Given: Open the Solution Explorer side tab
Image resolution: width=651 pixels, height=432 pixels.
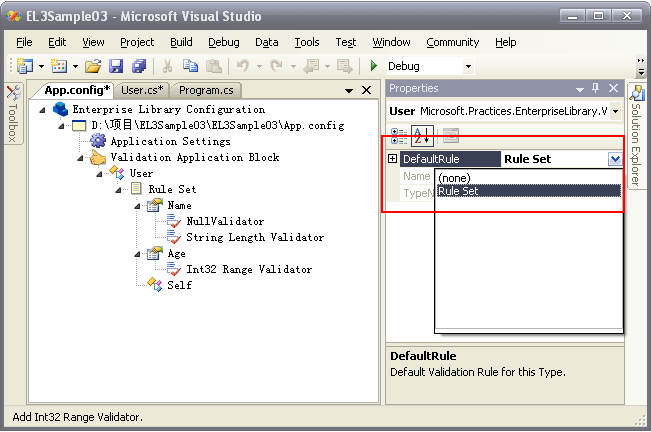Looking at the screenshot, I should [636, 135].
